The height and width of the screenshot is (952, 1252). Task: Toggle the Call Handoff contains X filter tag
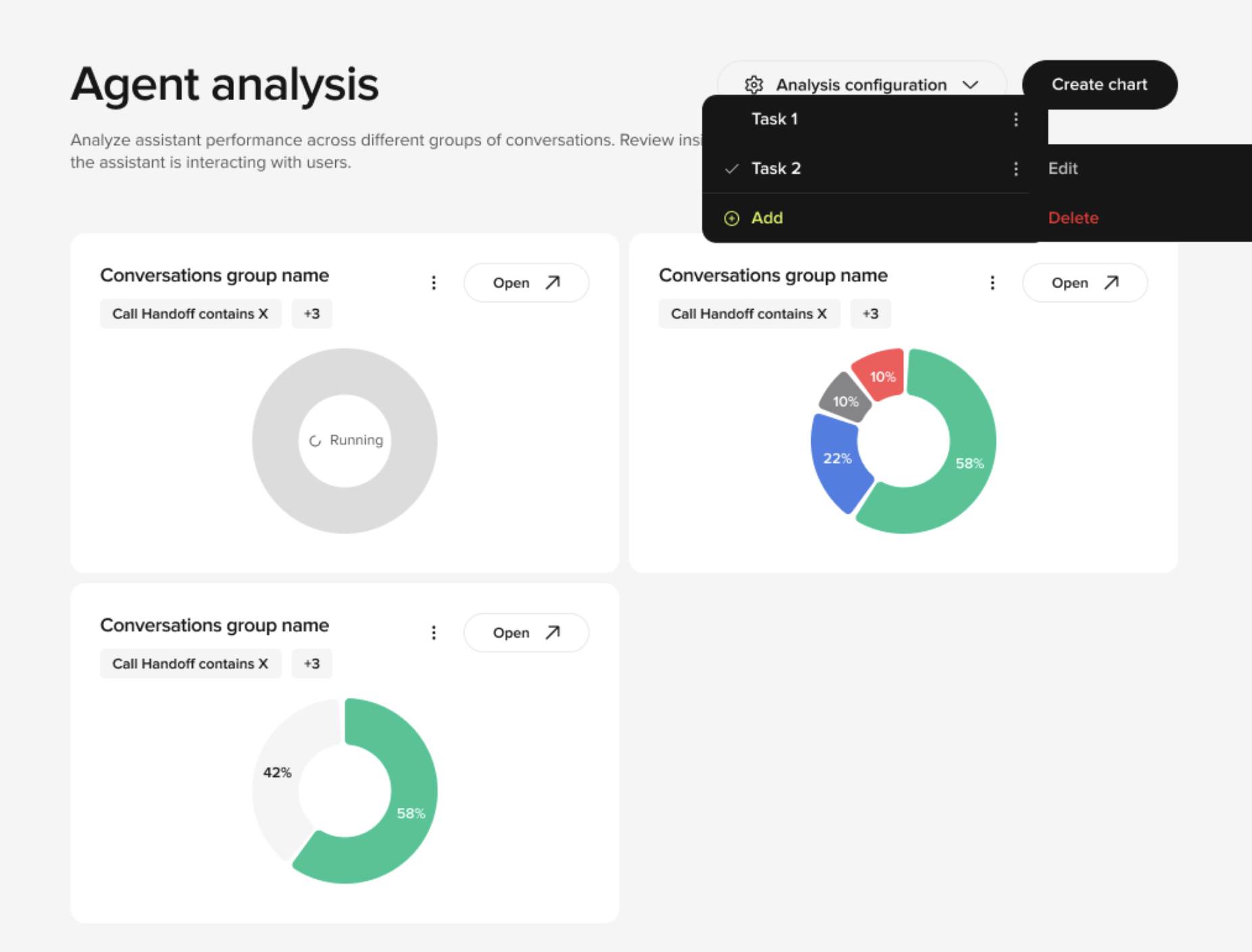point(190,313)
